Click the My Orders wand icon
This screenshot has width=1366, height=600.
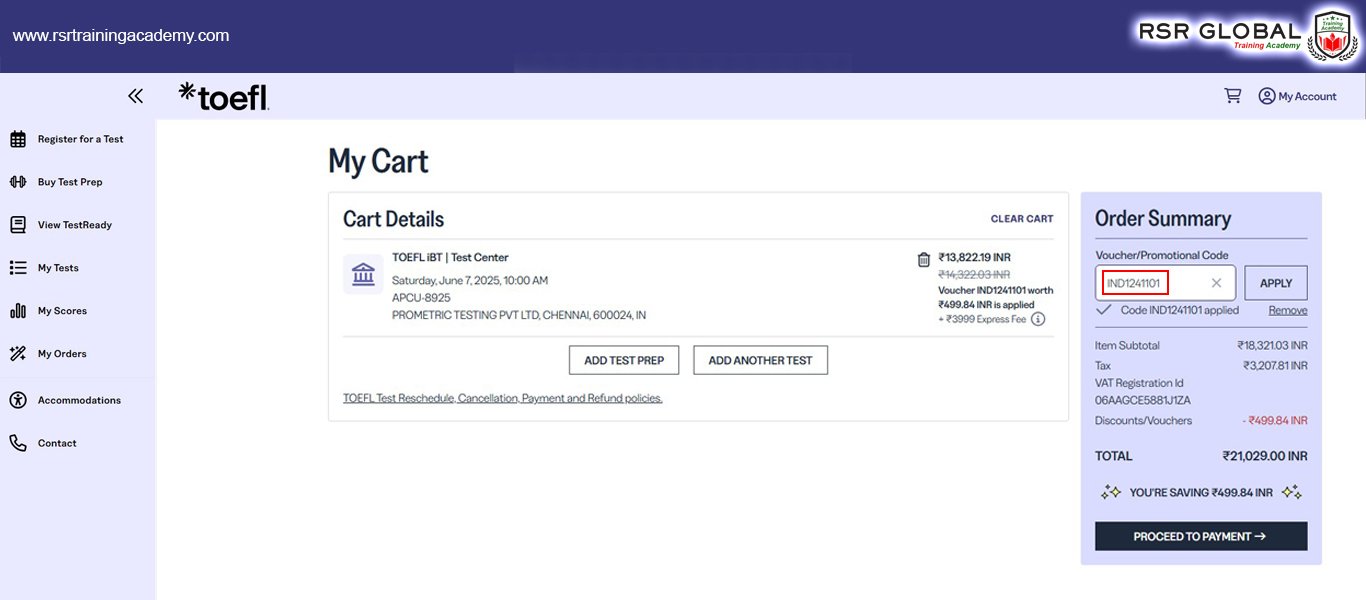18,354
